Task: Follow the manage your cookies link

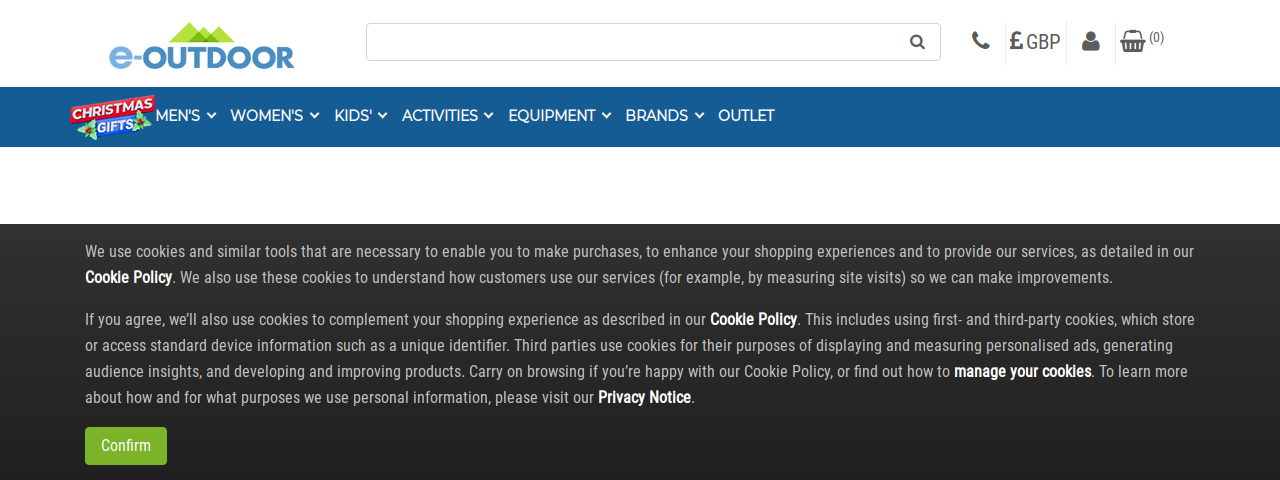Action: (1022, 371)
